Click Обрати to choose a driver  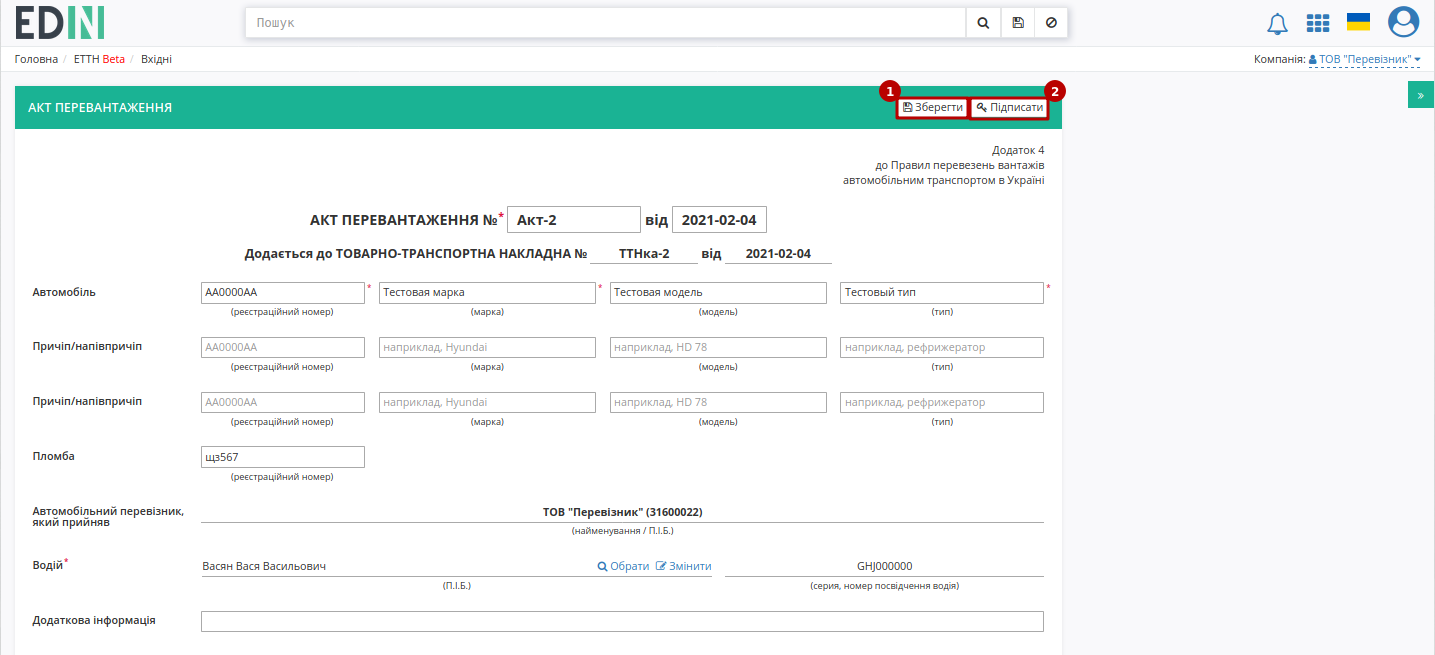pos(623,566)
